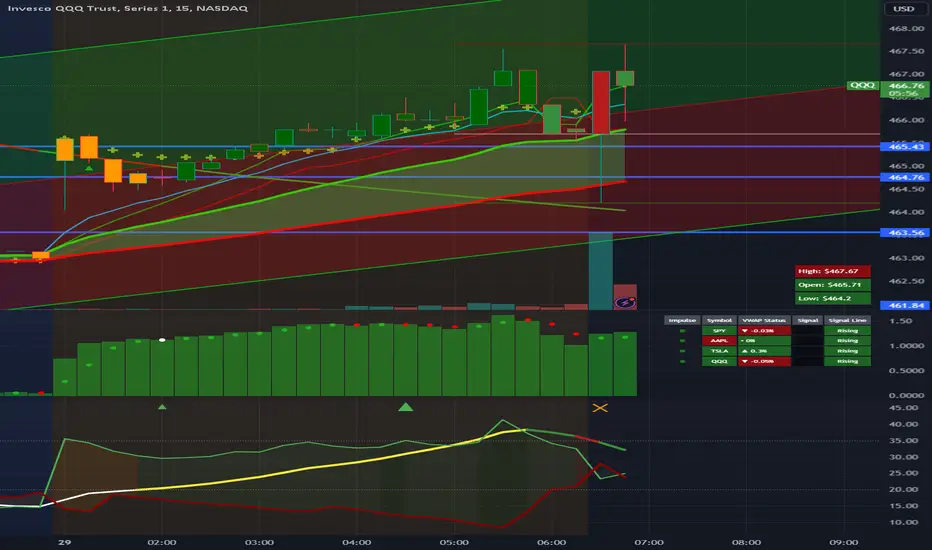
Task: Select the 465.43 blue price level label
Action: (x=905, y=146)
